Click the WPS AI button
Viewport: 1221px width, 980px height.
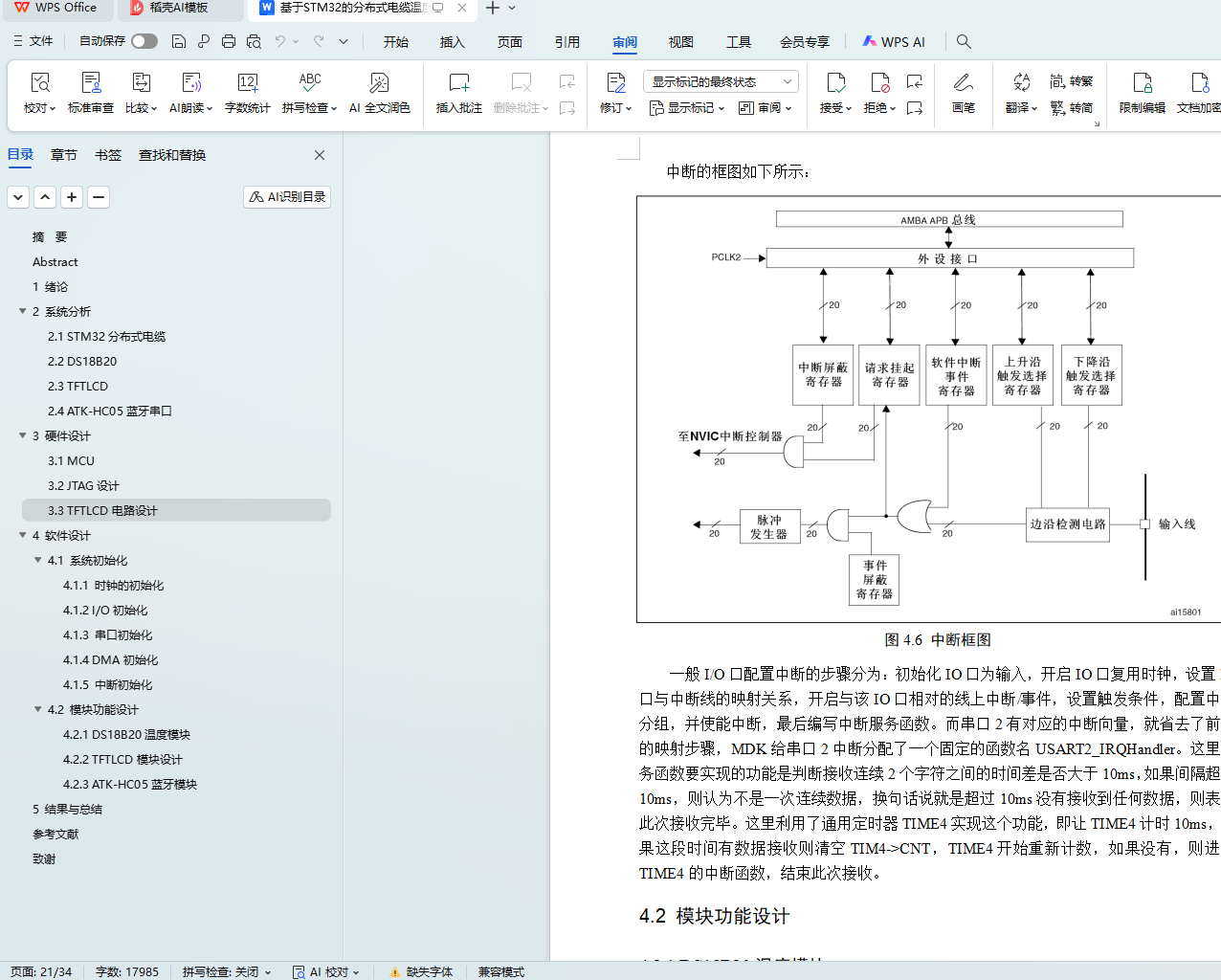894,42
